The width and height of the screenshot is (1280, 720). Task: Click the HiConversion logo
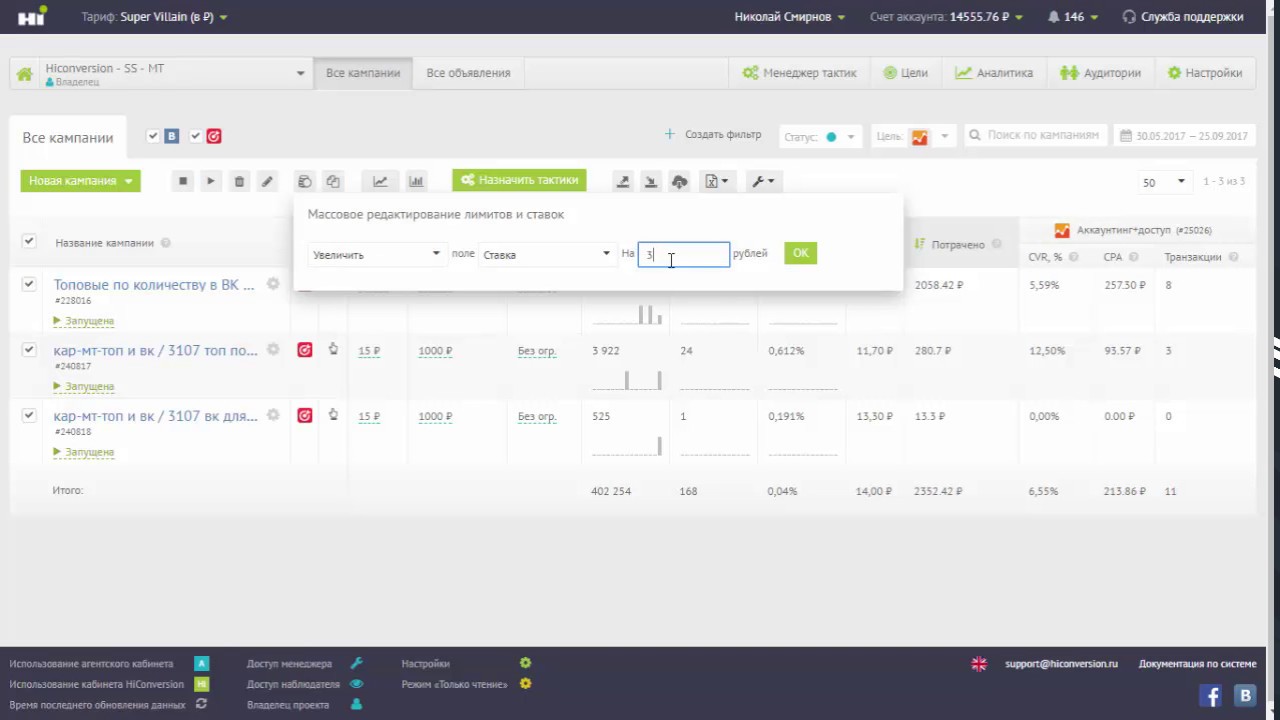[31, 16]
